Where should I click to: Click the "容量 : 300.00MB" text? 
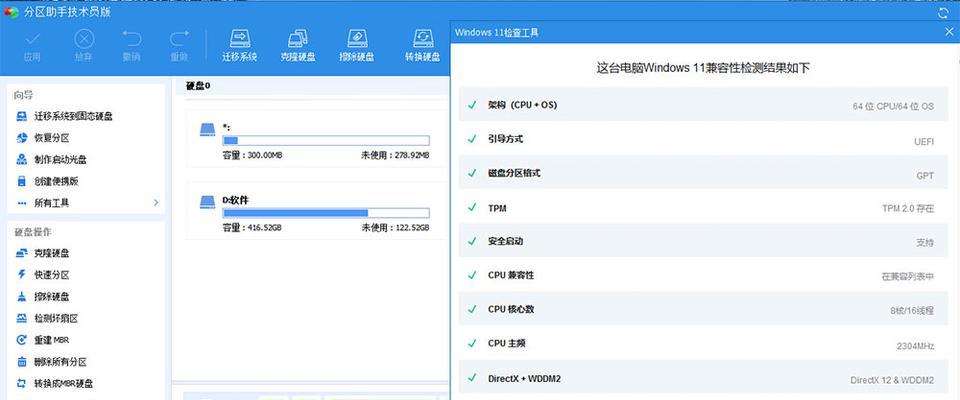click(x=252, y=156)
